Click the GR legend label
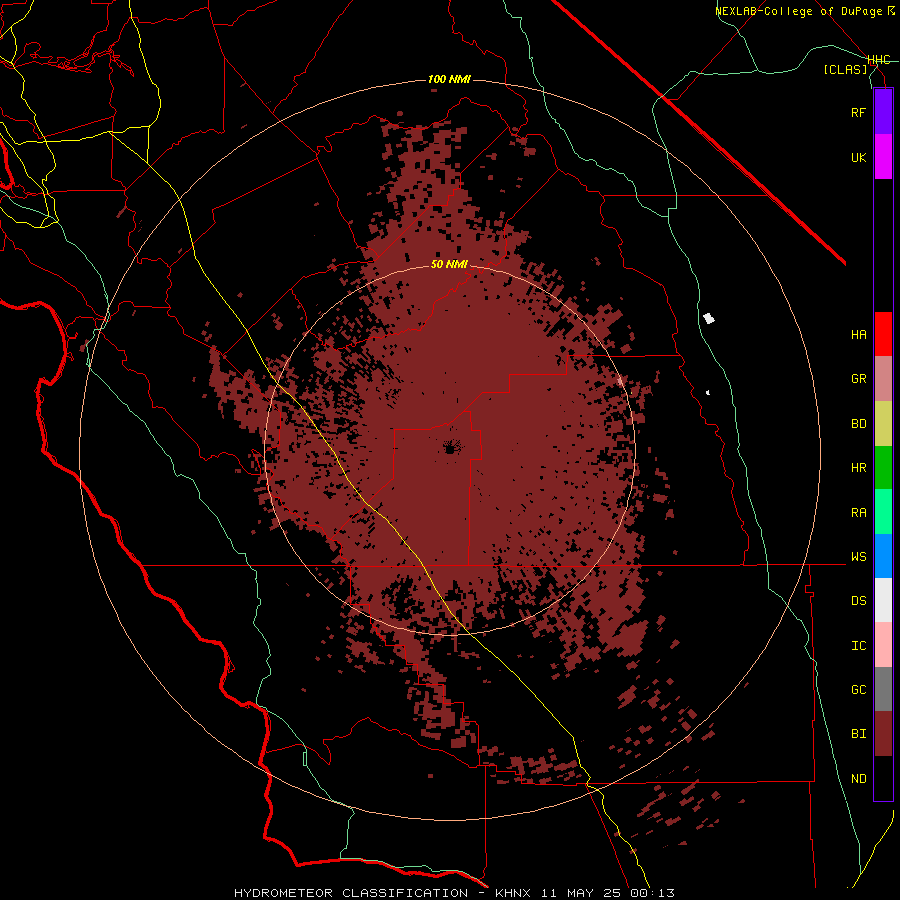Viewport: 900px width, 900px height. coord(858,379)
